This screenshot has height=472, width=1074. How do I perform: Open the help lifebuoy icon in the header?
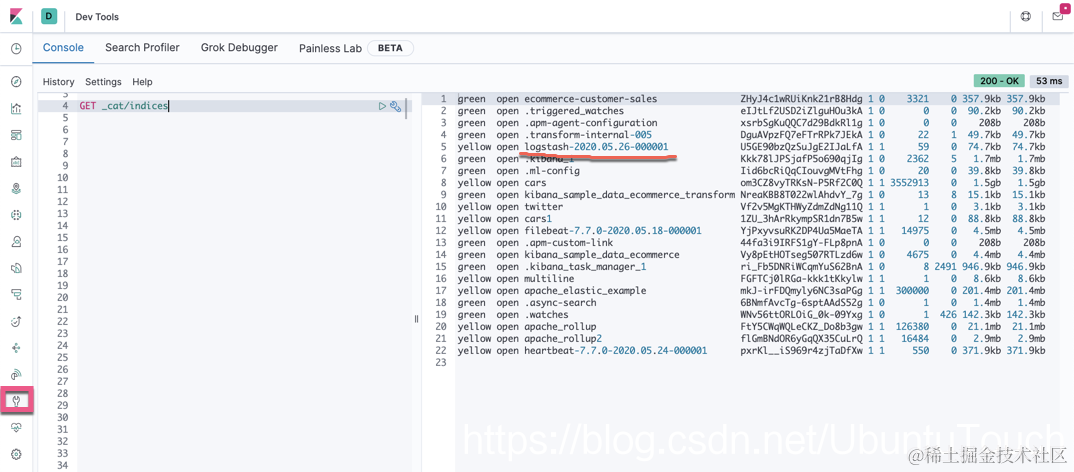(1025, 16)
